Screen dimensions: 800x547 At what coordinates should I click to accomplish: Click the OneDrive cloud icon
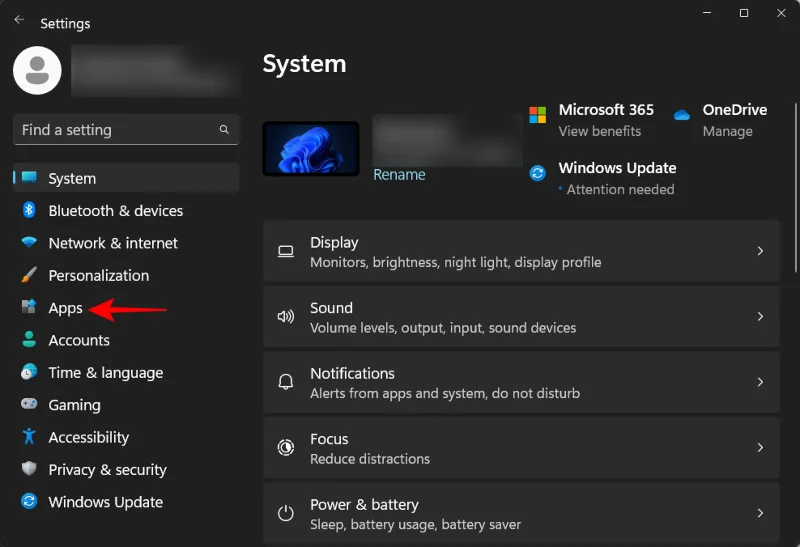coord(682,115)
